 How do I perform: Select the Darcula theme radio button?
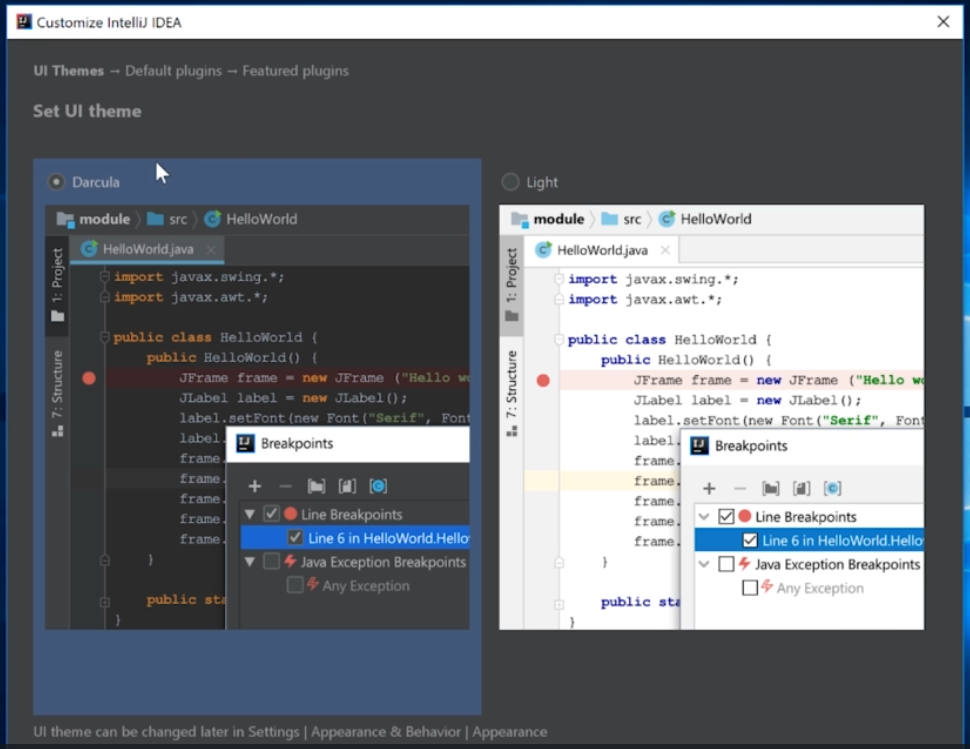[56, 182]
